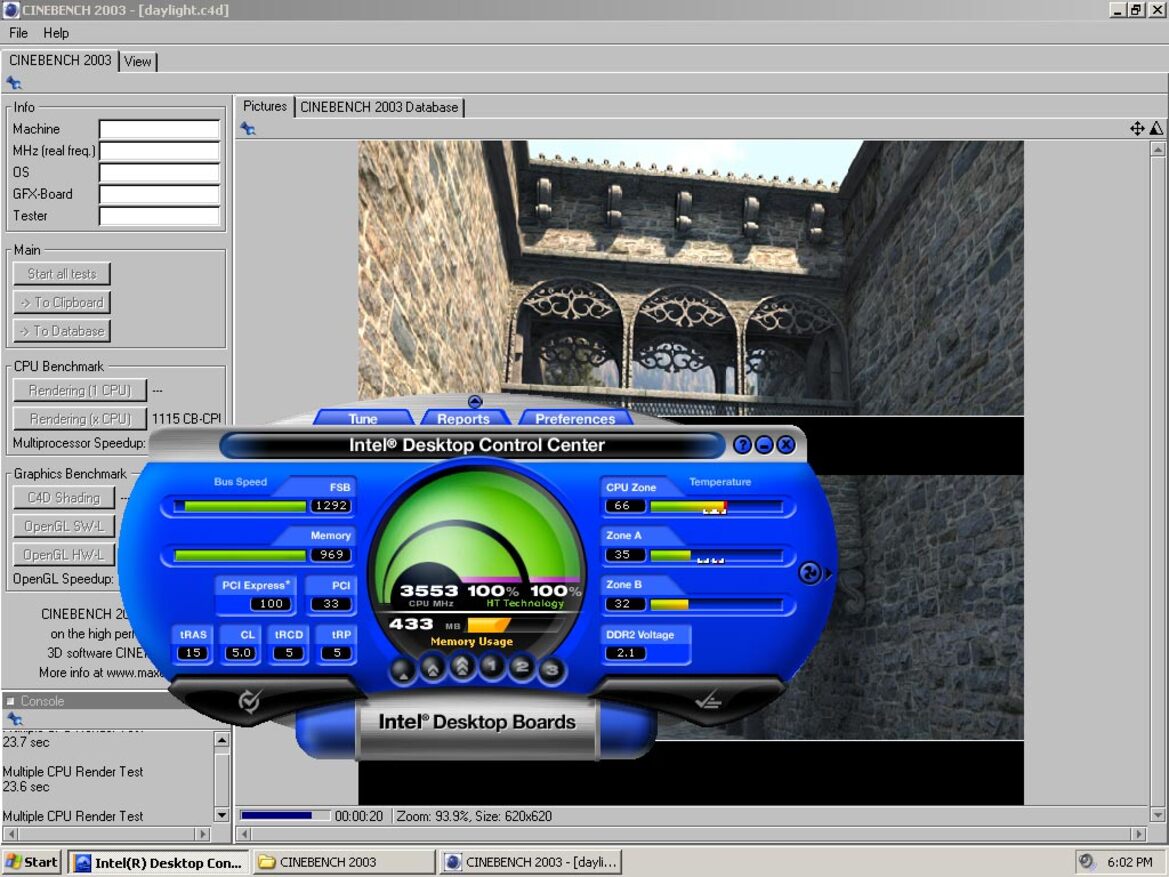This screenshot has height=877, width=1169.
Task: Click the pin icon in Pictures panel
Action: pos(248,129)
